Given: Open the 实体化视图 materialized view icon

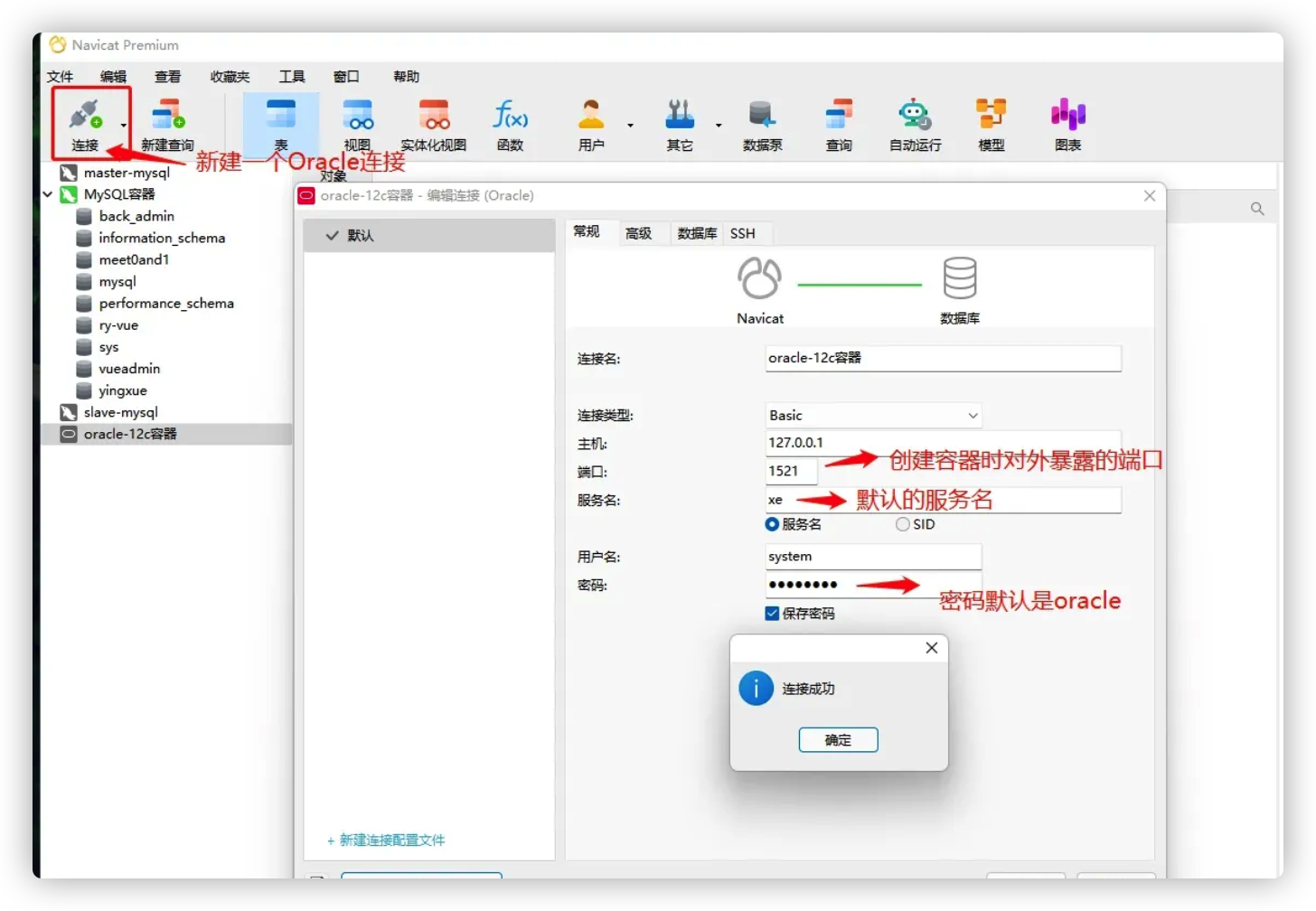Looking at the screenshot, I should (434, 124).
